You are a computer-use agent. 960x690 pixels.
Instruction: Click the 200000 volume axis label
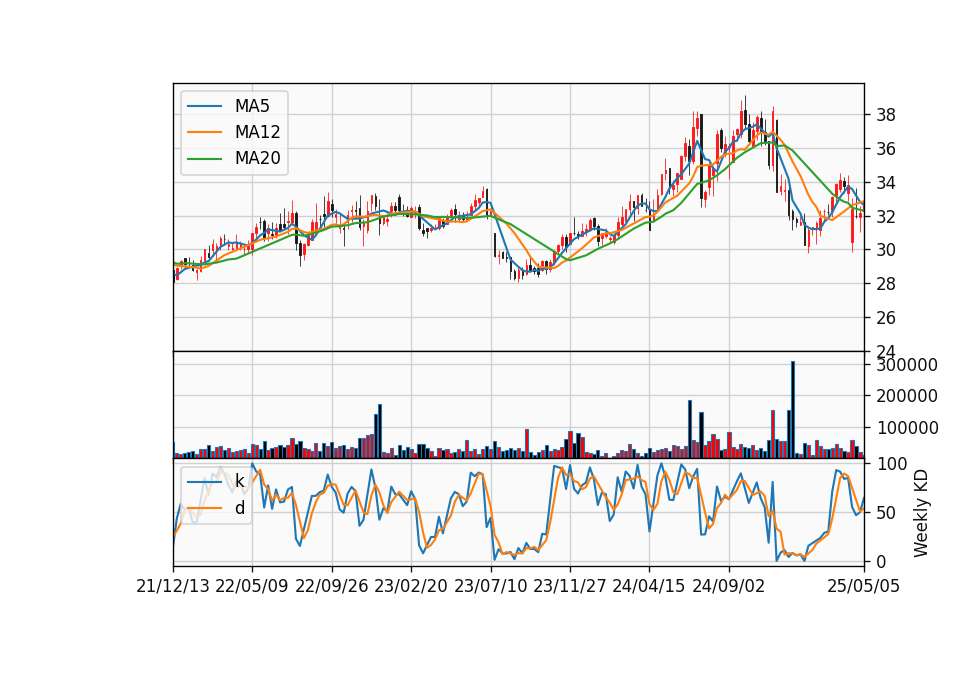click(x=907, y=397)
